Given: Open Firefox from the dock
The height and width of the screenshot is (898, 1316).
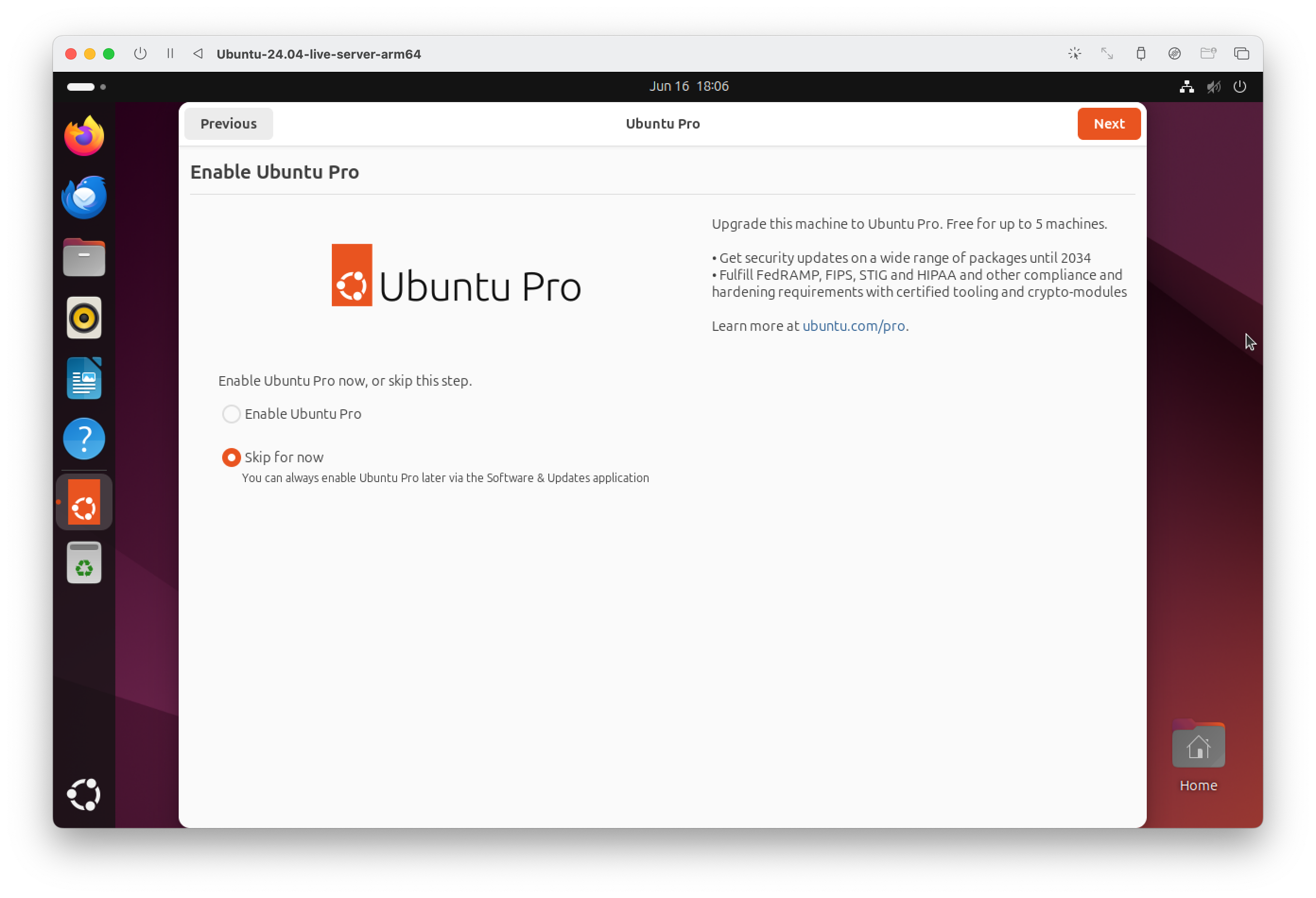Looking at the screenshot, I should pyautogui.click(x=84, y=136).
